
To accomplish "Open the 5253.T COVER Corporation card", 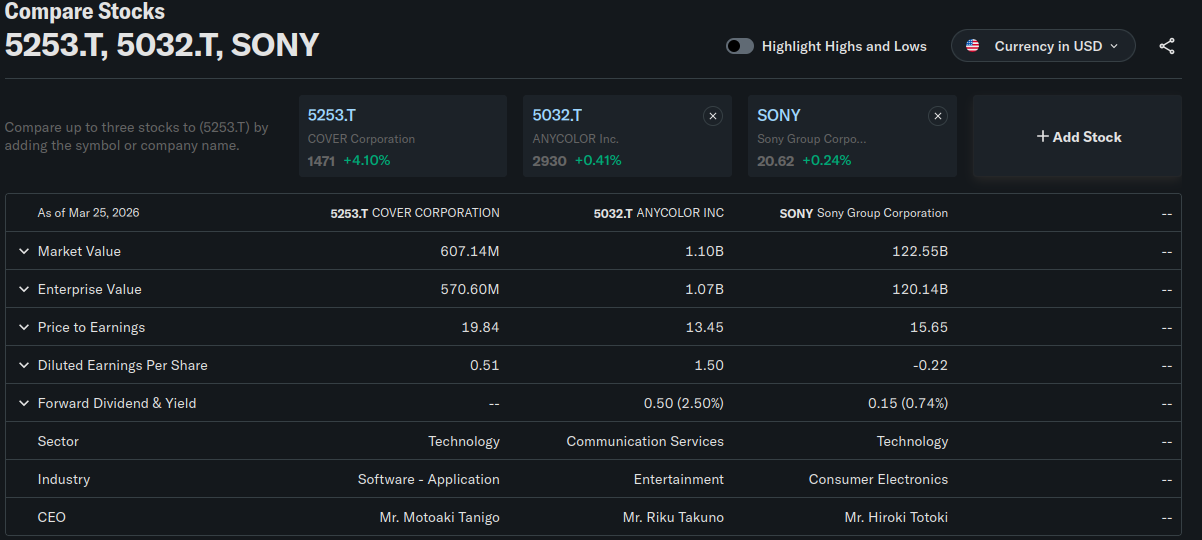I will [x=332, y=116].
